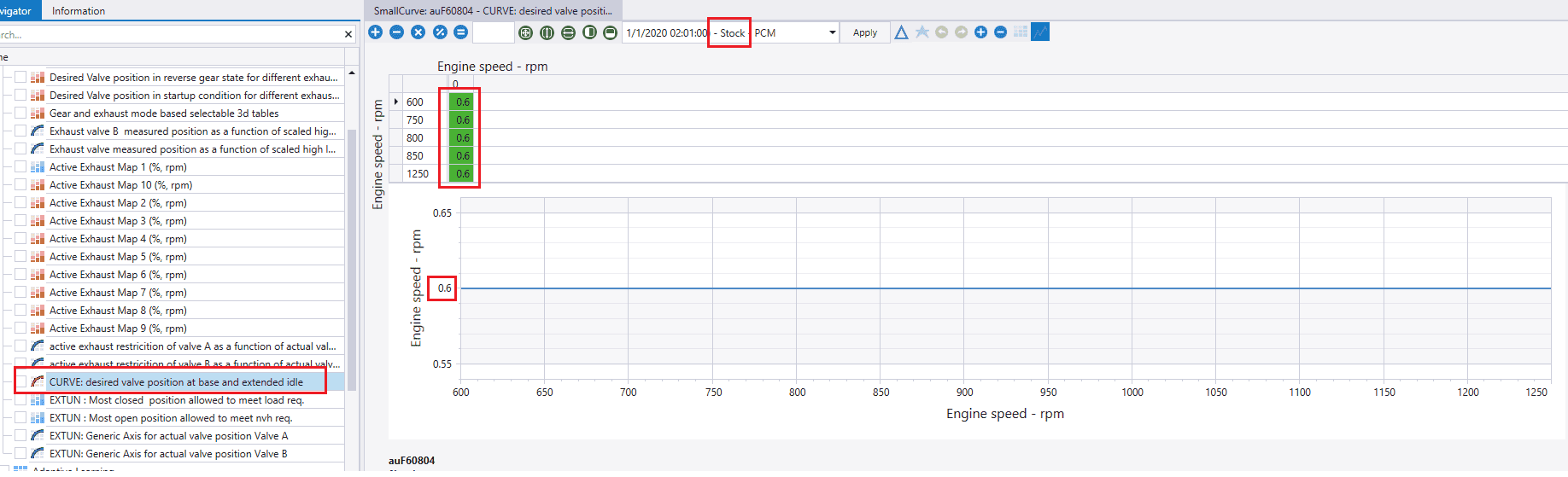Click the star favorite icon in toolbar
The width and height of the screenshot is (1568, 477).
click(921, 32)
